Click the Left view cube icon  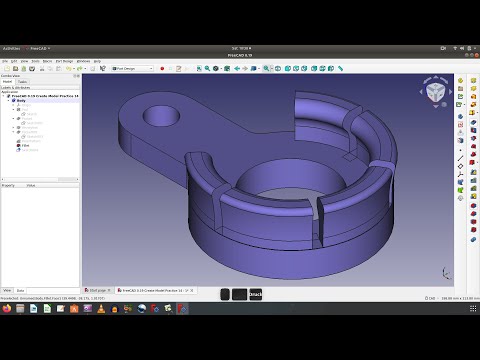click(331, 68)
